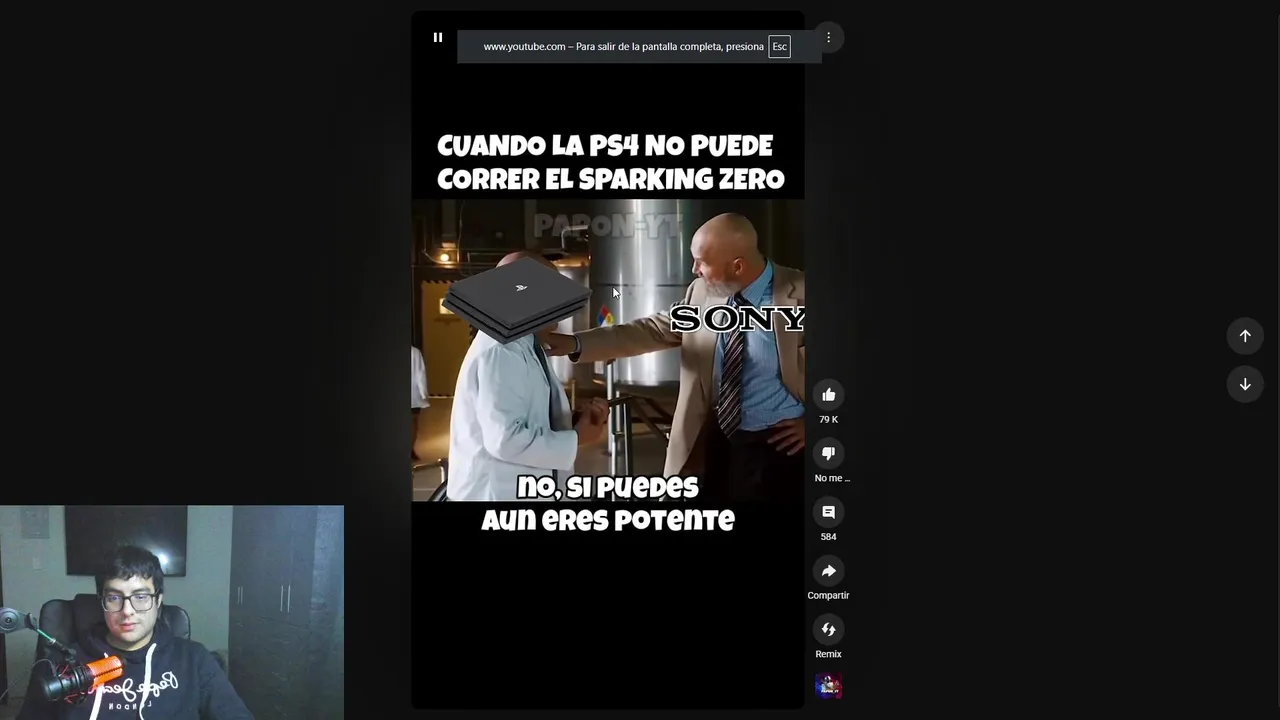The height and width of the screenshot is (720, 1280).
Task: Open the audio source thumbnail below Remix
Action: 828,686
